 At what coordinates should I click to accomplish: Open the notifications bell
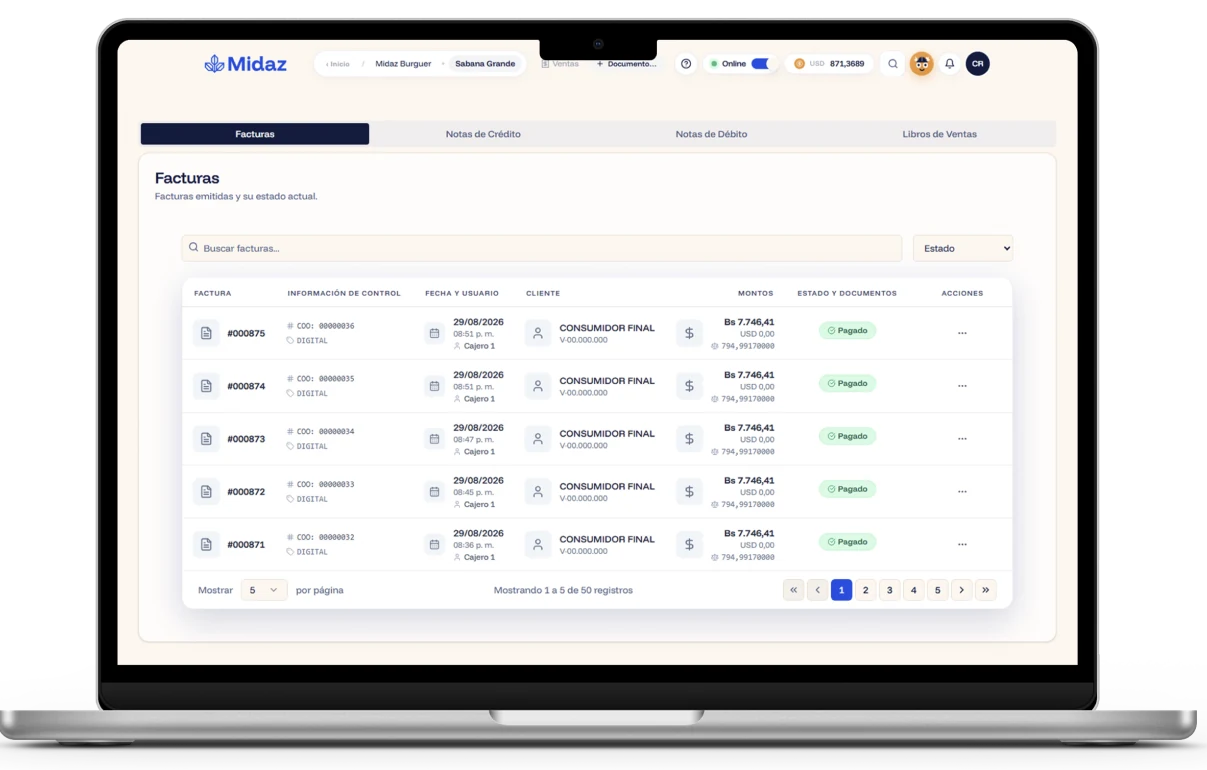(950, 64)
